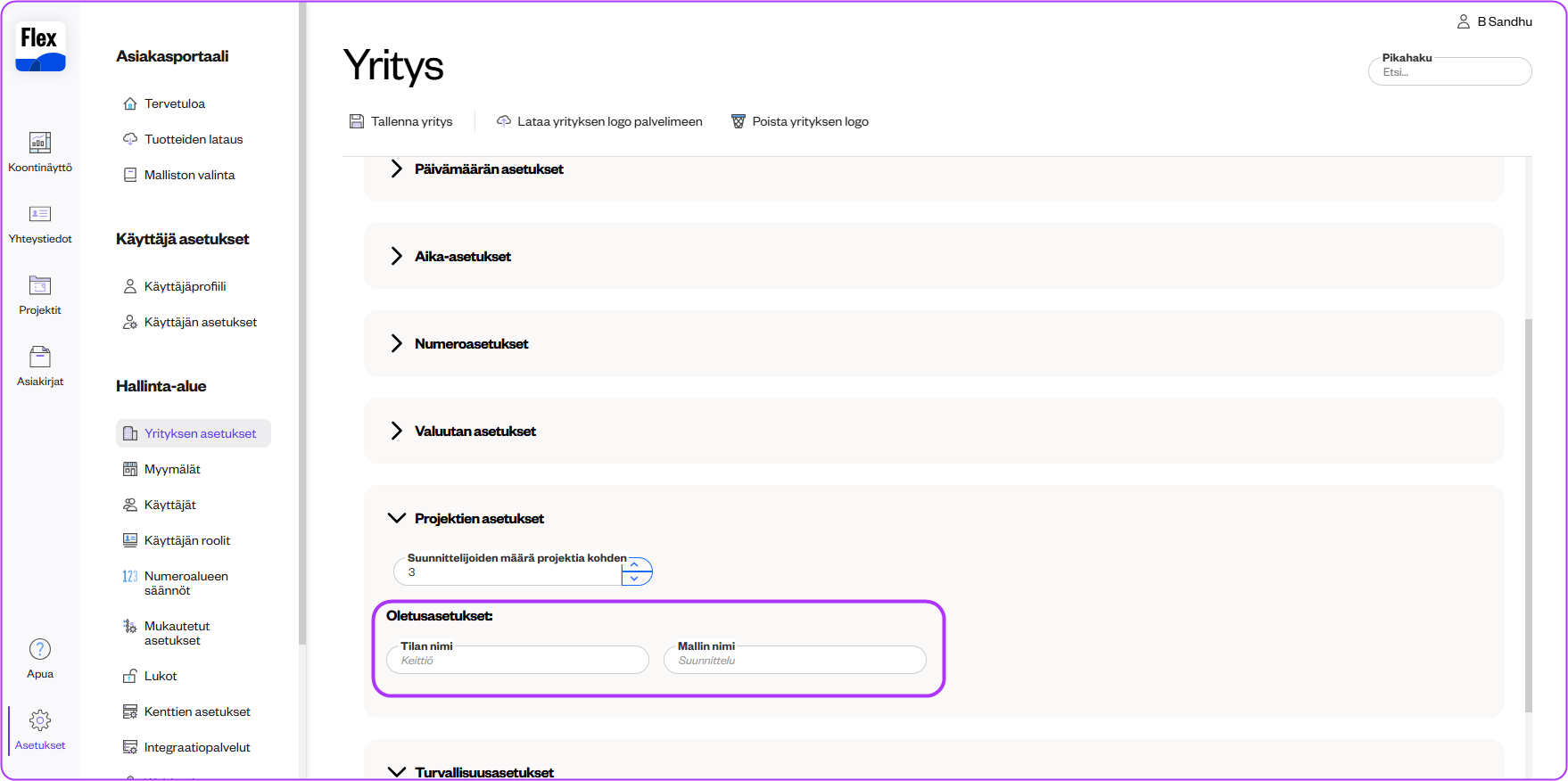1568x781 pixels.
Task: Open the Koontinäyttö dashboard icon
Action: click(x=40, y=143)
